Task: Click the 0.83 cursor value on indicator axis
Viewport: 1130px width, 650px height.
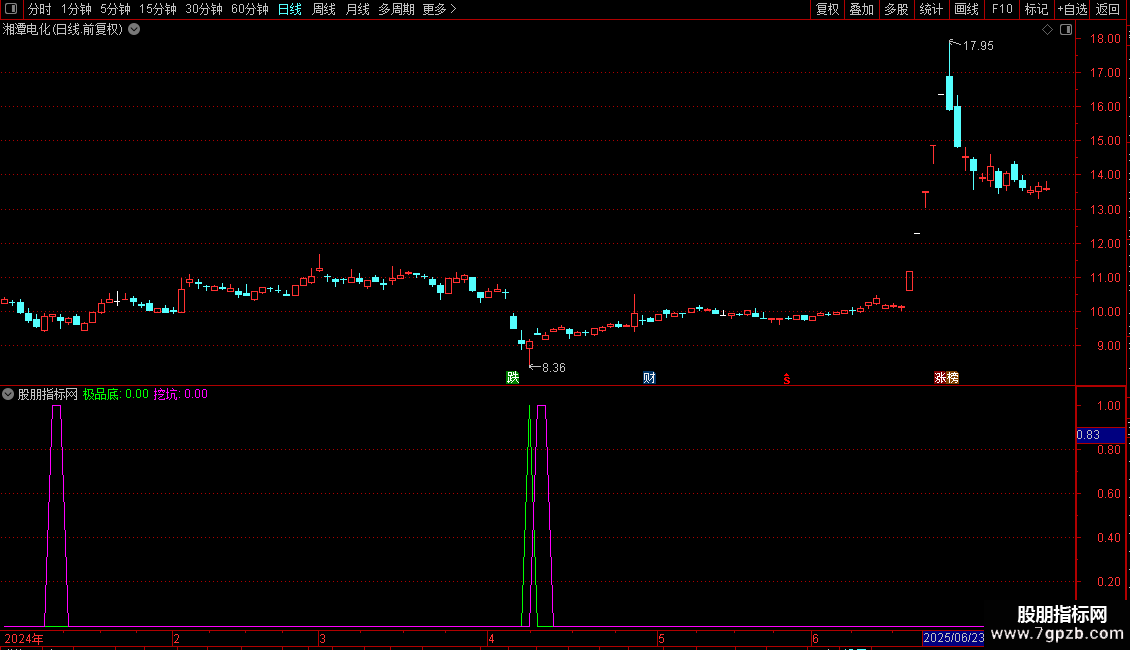Action: [x=1099, y=435]
